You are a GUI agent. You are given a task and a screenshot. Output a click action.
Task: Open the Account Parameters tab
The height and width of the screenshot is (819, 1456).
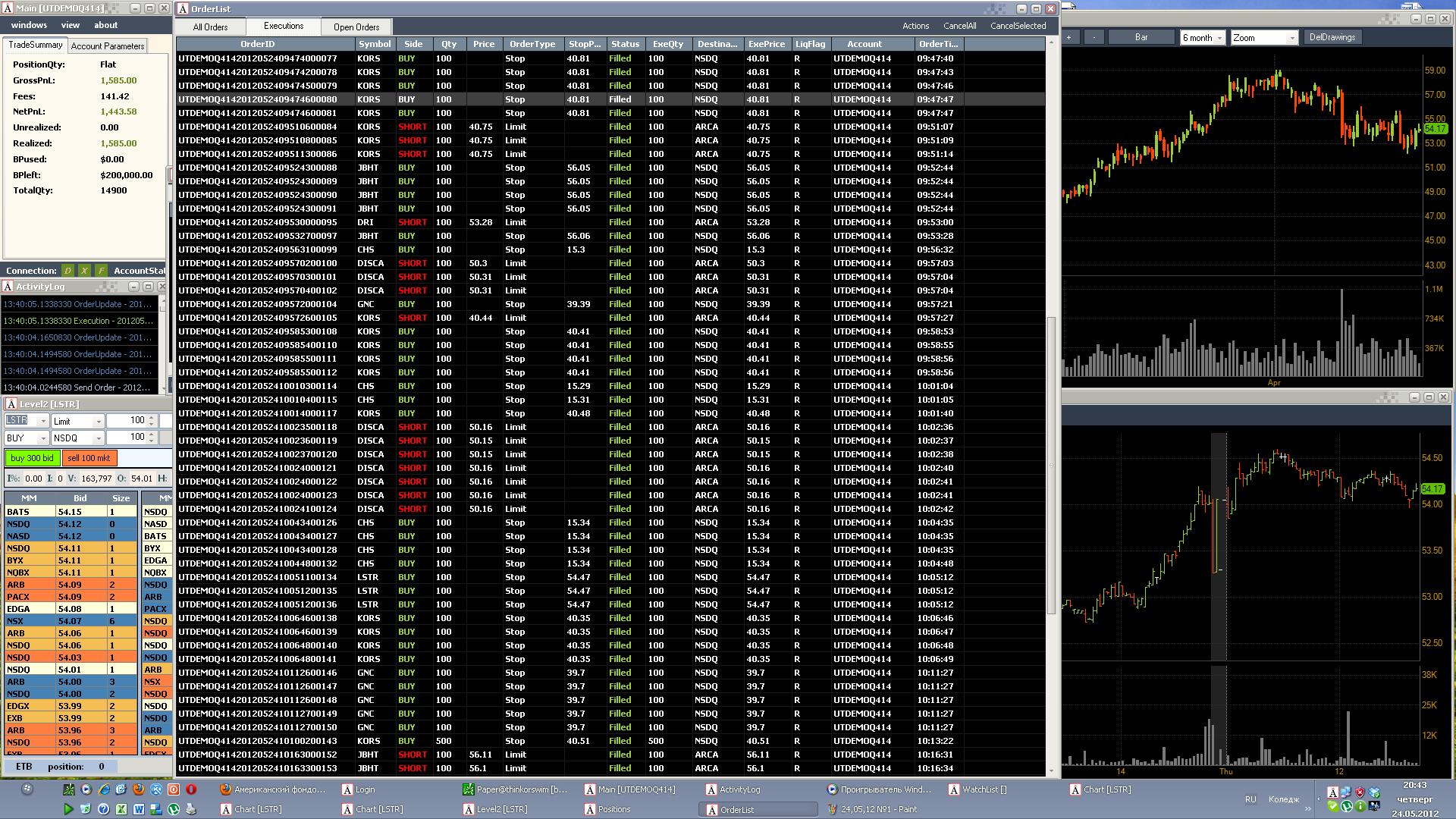pos(107,46)
